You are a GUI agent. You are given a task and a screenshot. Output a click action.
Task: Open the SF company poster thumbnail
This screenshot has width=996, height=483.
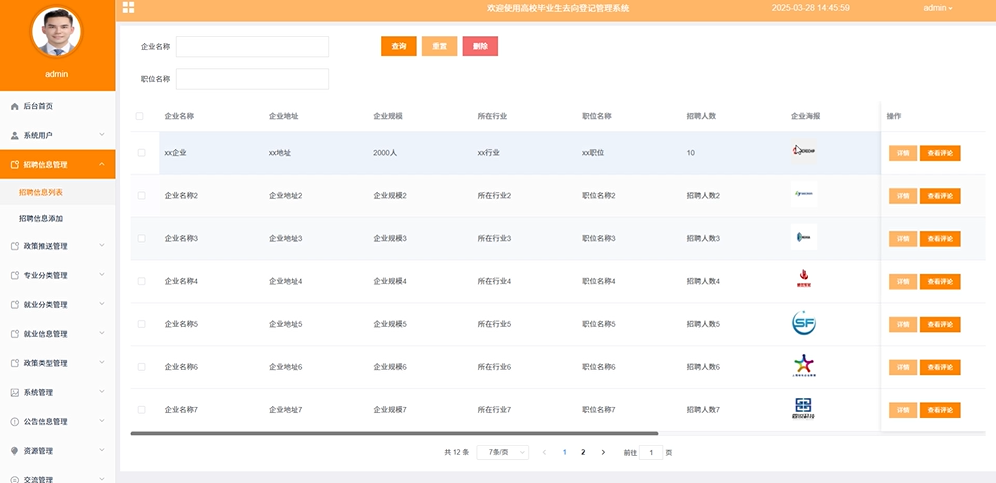(804, 323)
